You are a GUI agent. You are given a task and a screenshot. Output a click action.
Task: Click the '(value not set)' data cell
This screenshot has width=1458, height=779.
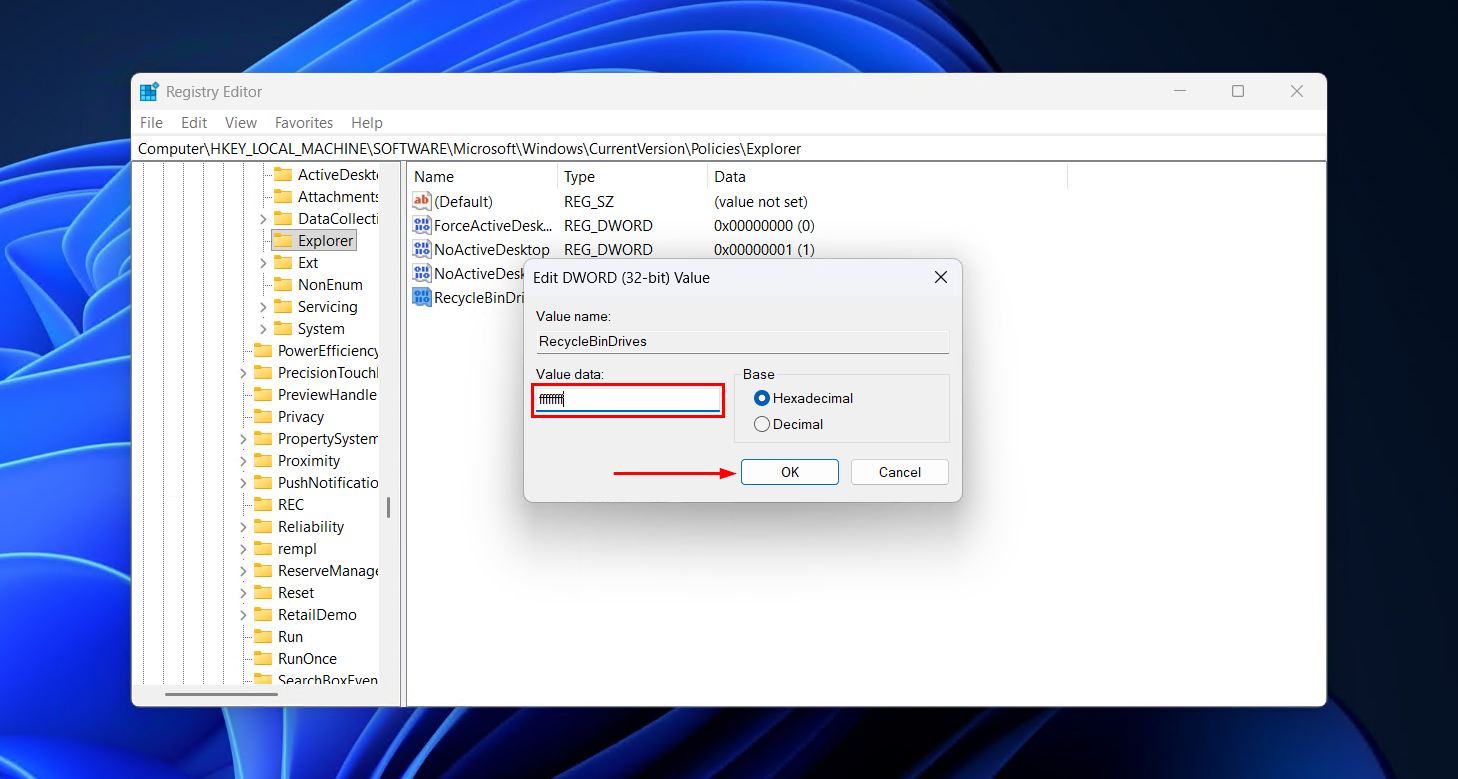tap(761, 202)
